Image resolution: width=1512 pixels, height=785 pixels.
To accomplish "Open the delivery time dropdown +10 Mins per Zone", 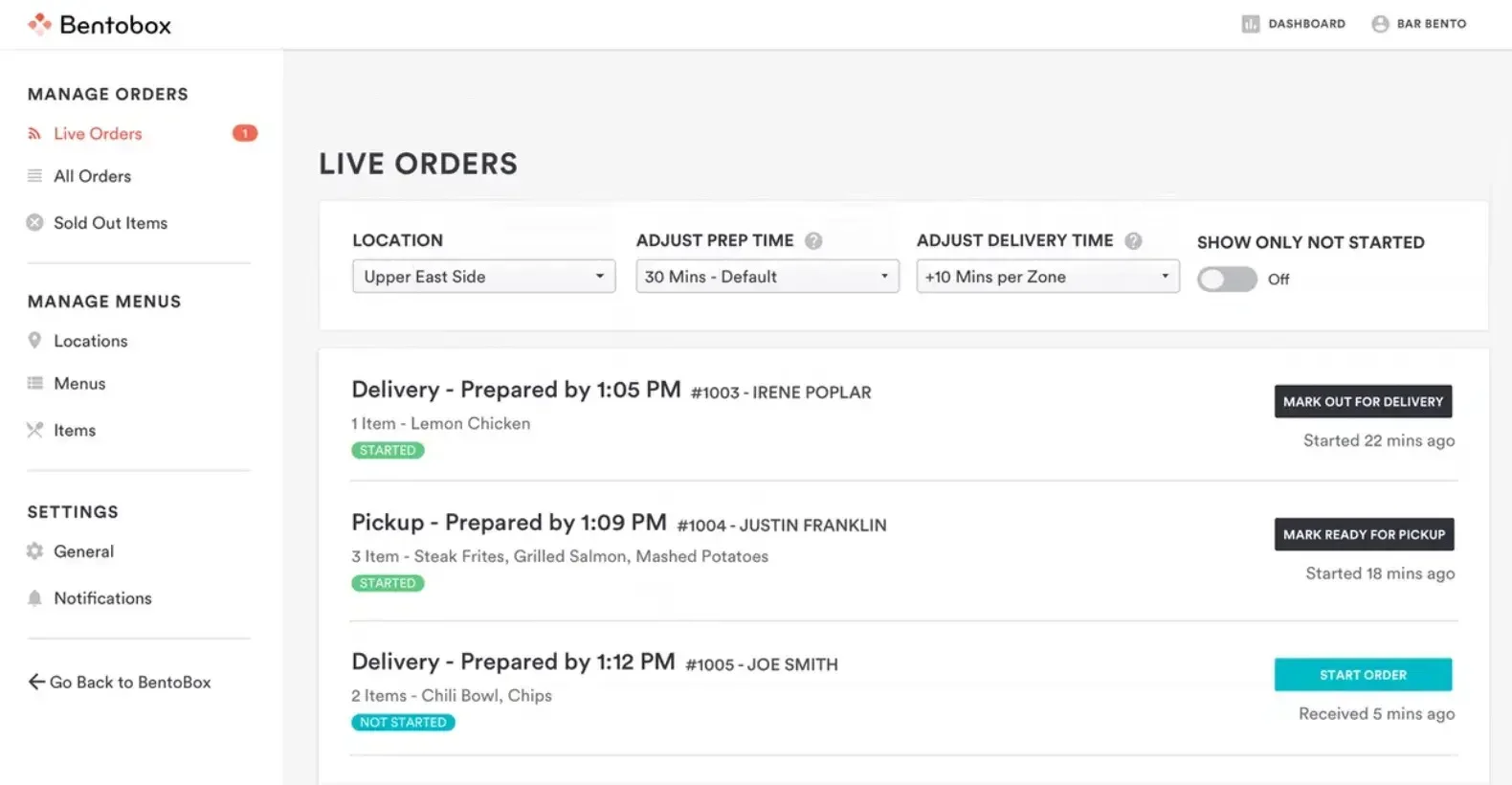I will (x=1048, y=277).
